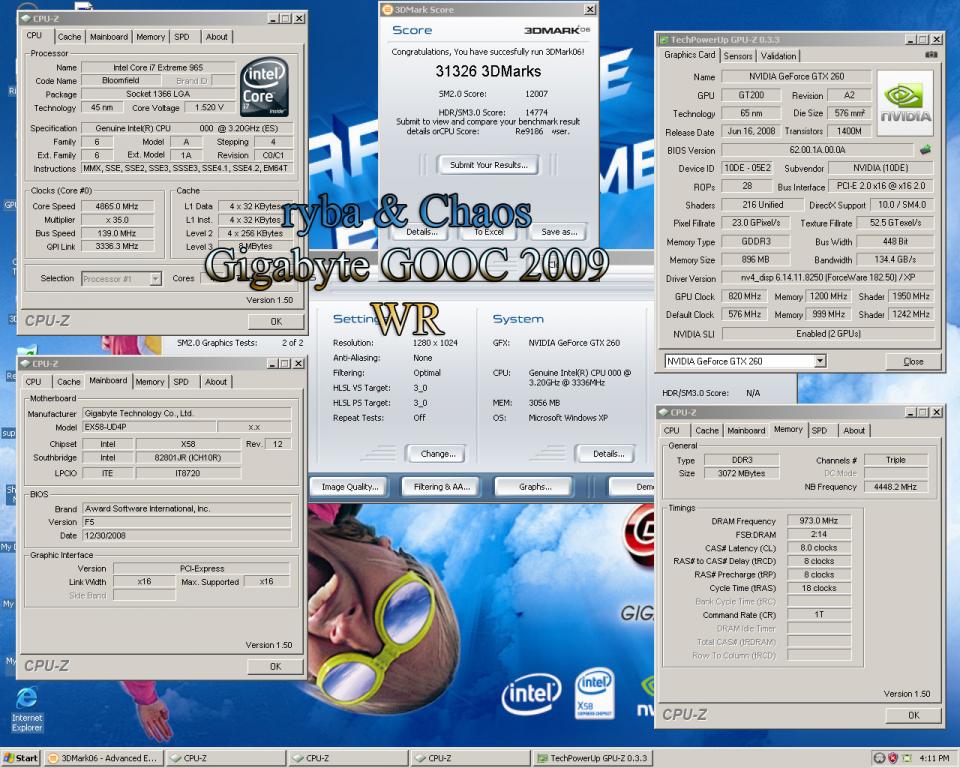Open the Internet Explorer desktop icon
The width and height of the screenshot is (960, 768).
coord(27,709)
